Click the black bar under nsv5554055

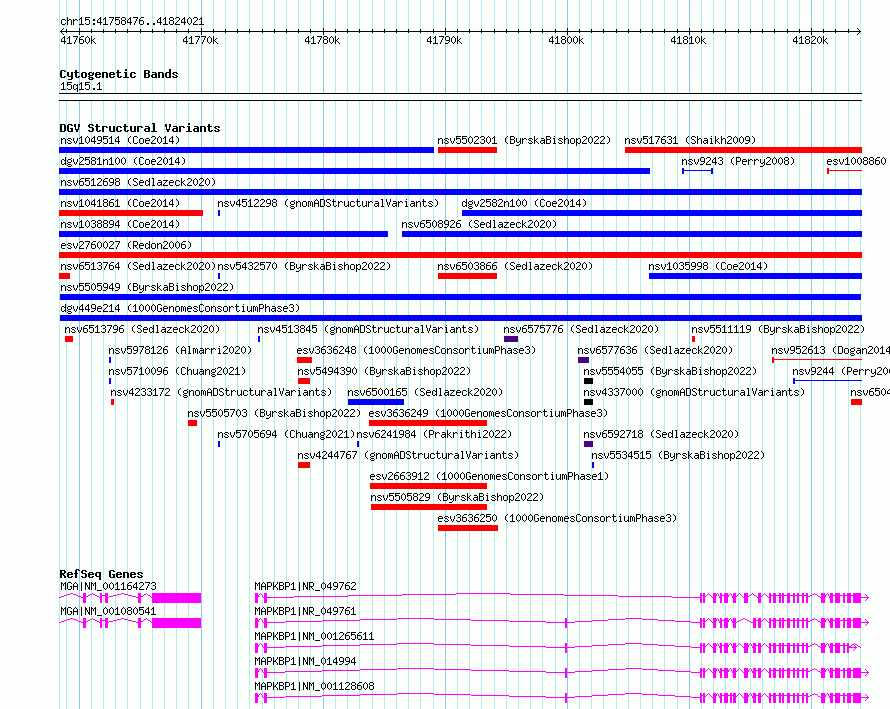coord(589,381)
